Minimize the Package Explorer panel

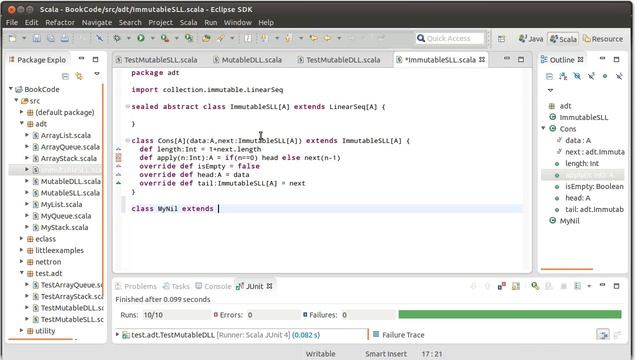click(82, 59)
